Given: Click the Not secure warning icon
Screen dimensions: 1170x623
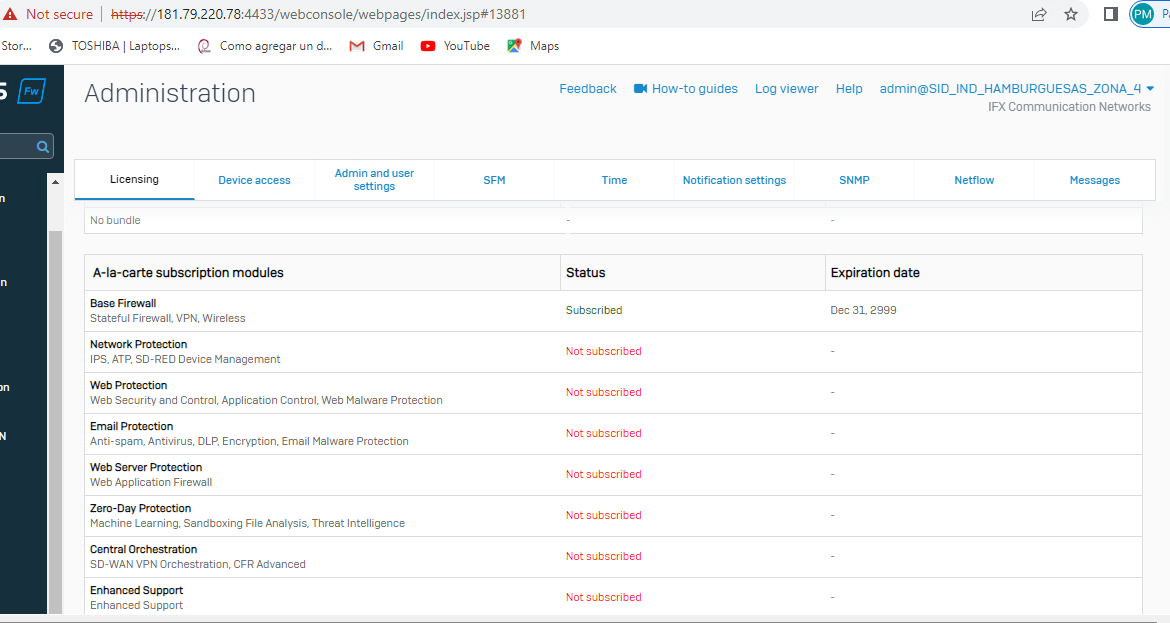Looking at the screenshot, I should coord(11,14).
